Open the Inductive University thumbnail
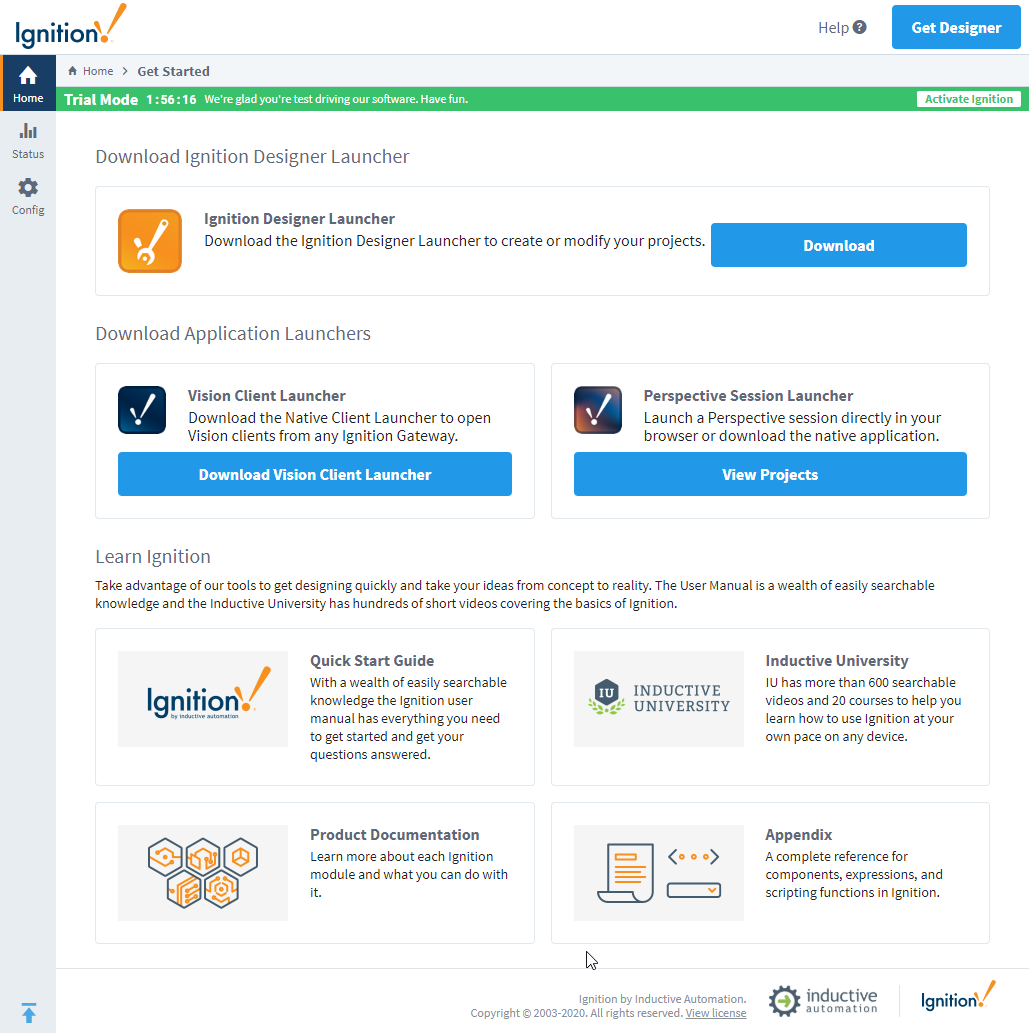The width and height of the screenshot is (1029, 1033). pyautogui.click(x=659, y=699)
